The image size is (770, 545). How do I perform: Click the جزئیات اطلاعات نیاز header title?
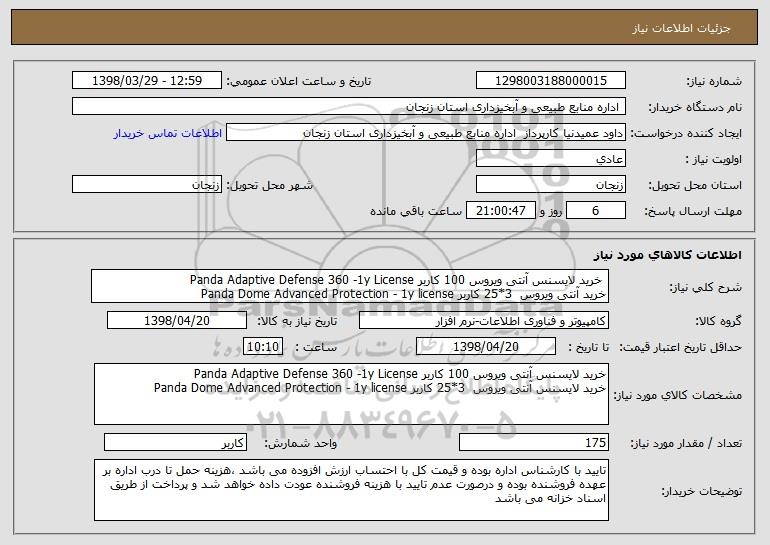pyautogui.click(x=681, y=28)
